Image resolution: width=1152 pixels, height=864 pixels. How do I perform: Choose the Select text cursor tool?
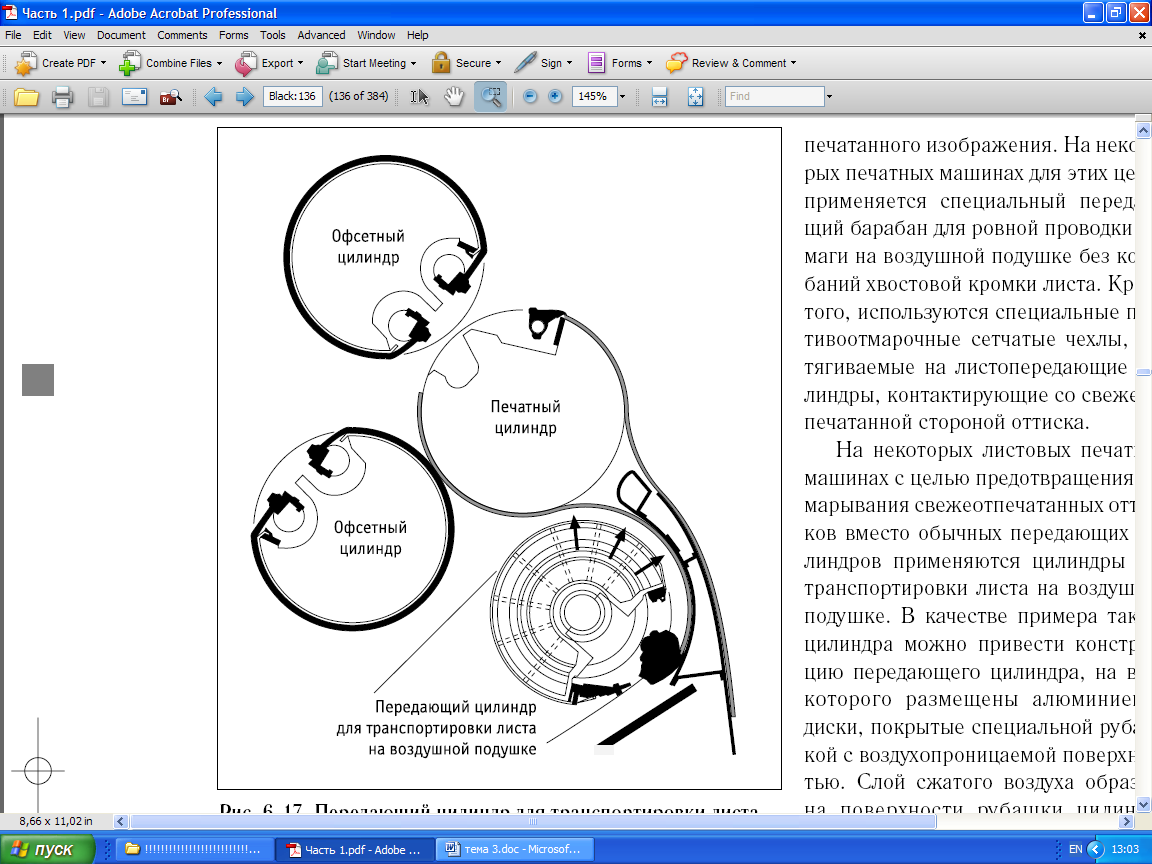coord(419,96)
